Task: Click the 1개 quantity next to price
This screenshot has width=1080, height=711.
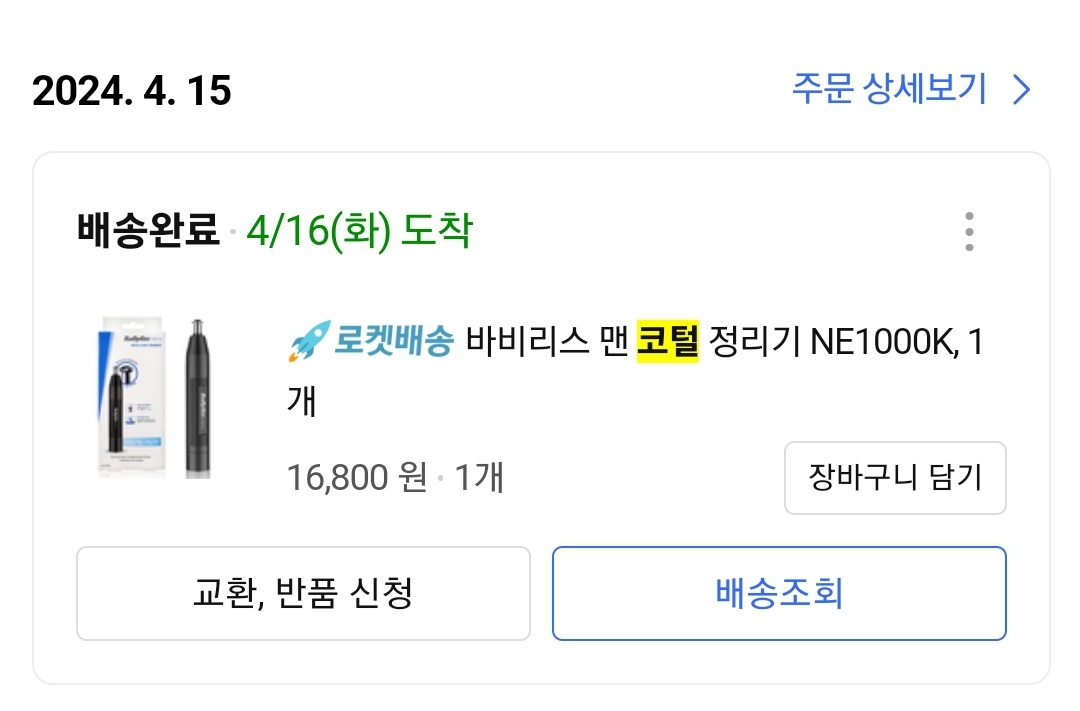Action: [x=479, y=477]
